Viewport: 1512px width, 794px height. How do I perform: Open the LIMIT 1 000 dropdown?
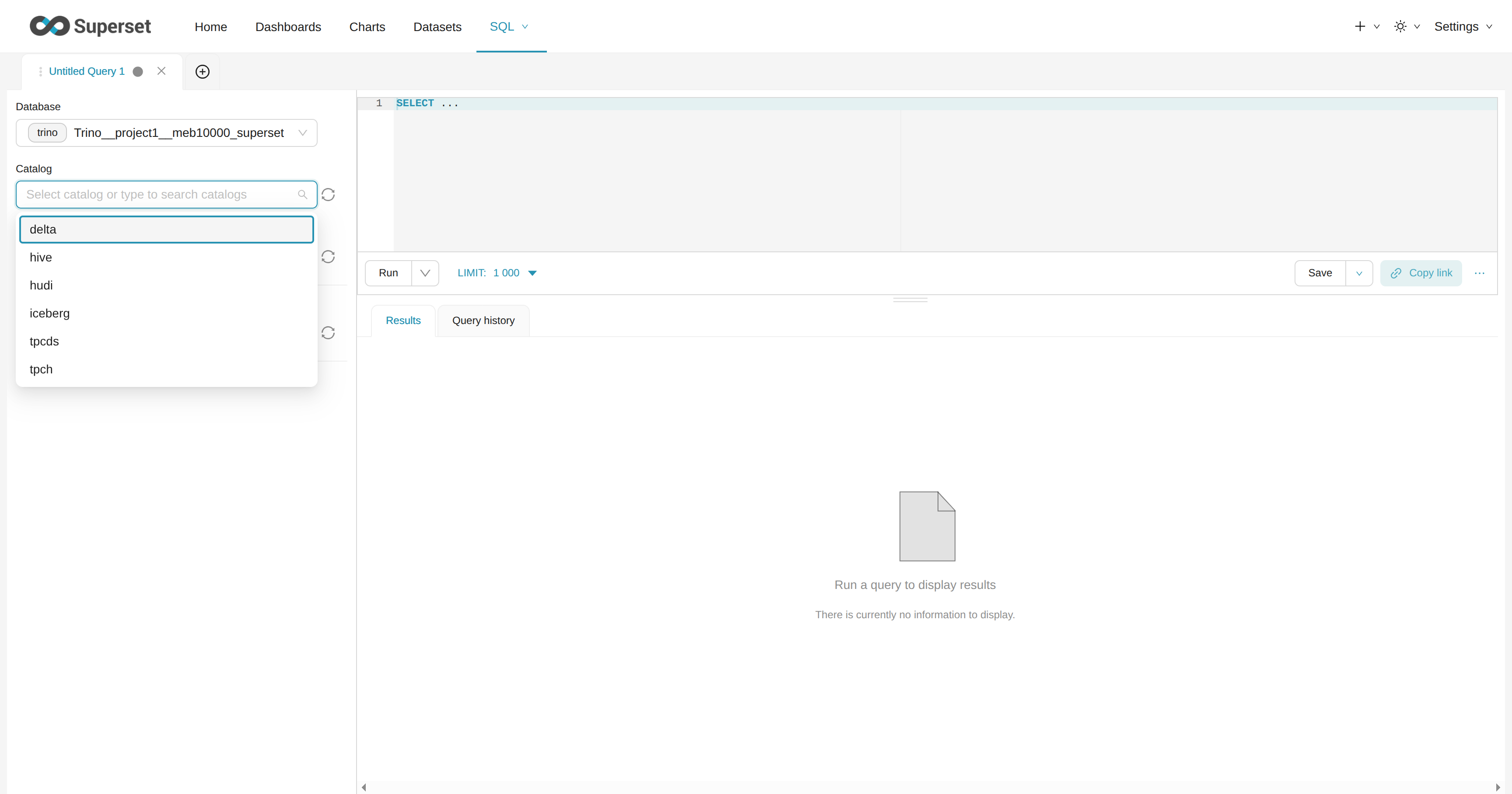tap(497, 273)
